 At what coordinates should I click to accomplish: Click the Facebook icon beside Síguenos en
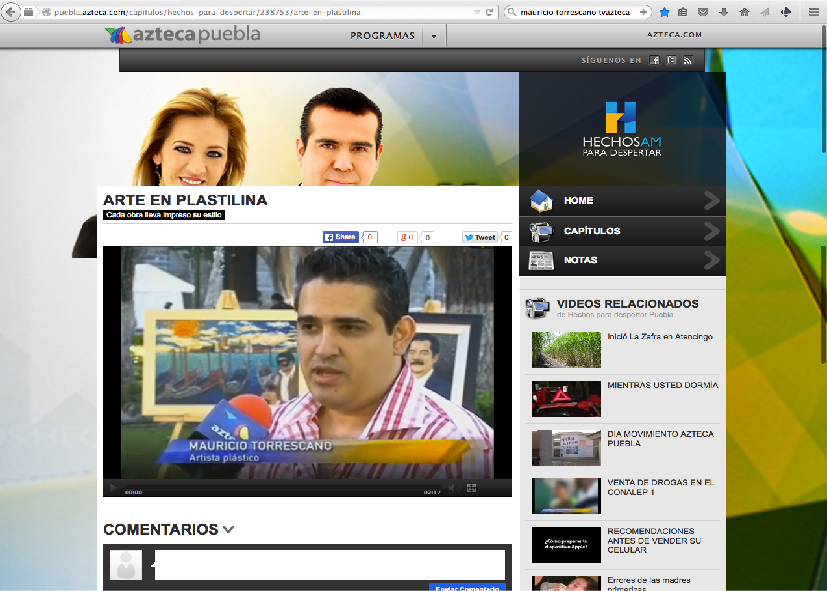(654, 60)
